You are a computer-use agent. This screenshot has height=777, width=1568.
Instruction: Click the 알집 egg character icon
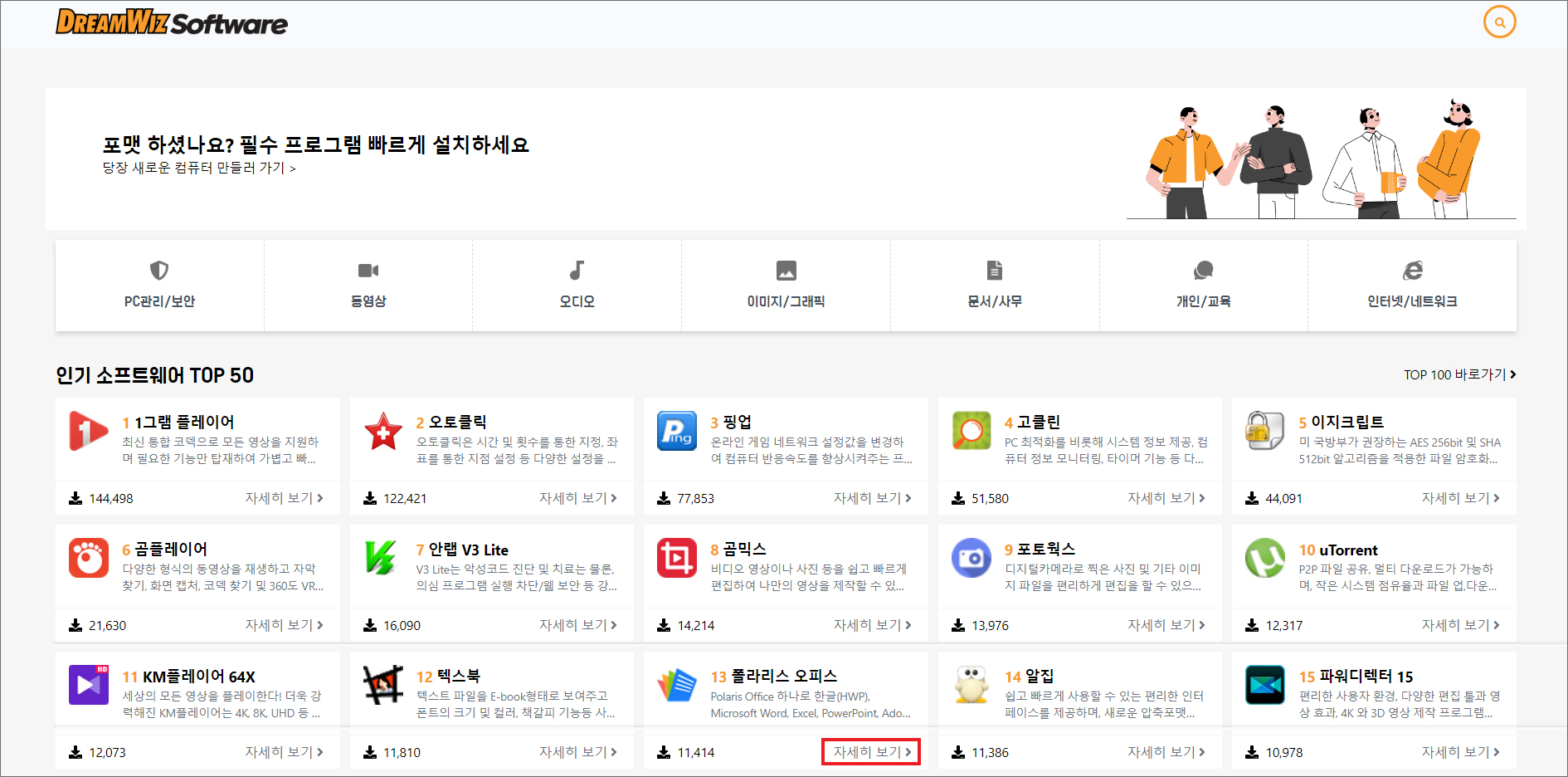[x=971, y=685]
